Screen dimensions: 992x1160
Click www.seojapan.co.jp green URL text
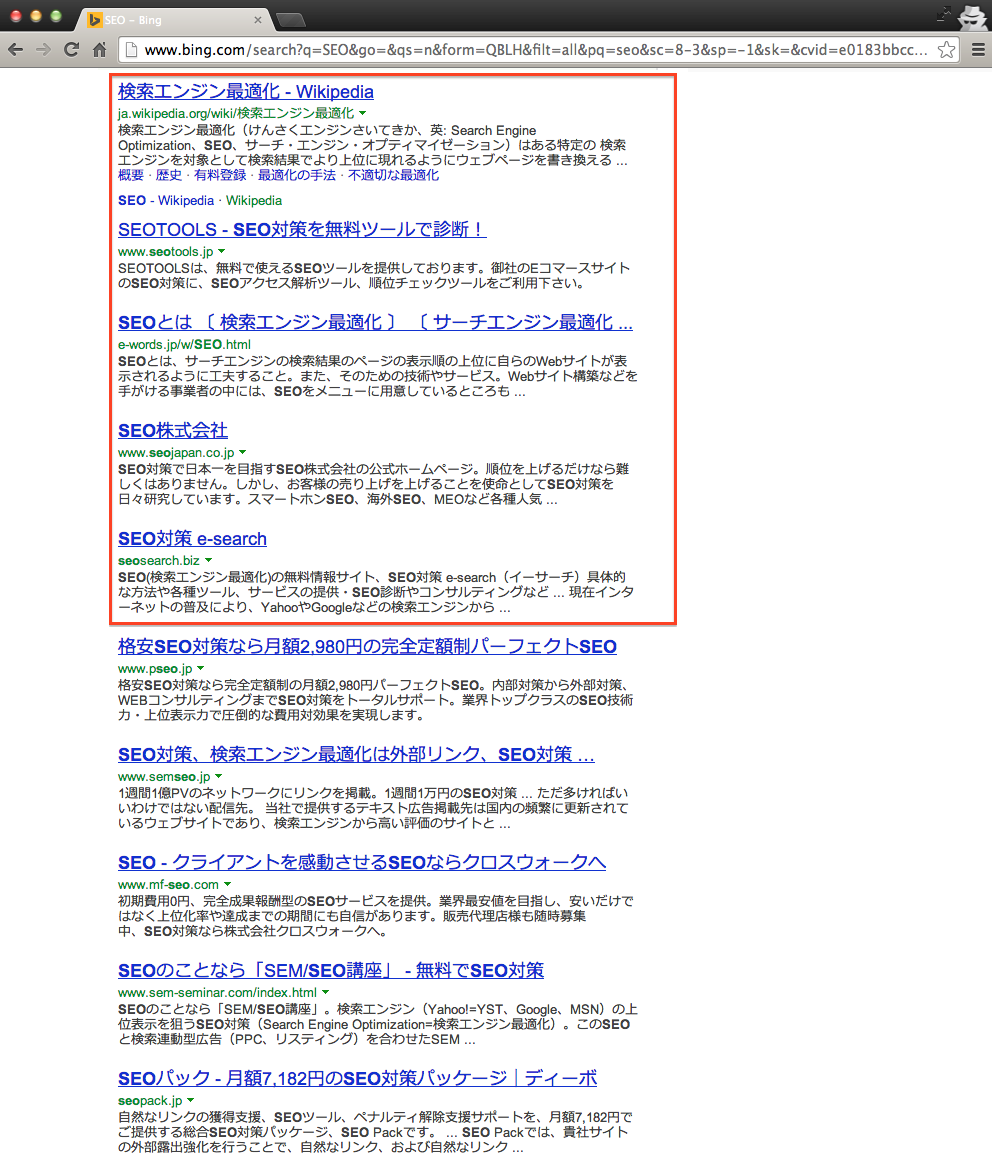pyautogui.click(x=176, y=452)
